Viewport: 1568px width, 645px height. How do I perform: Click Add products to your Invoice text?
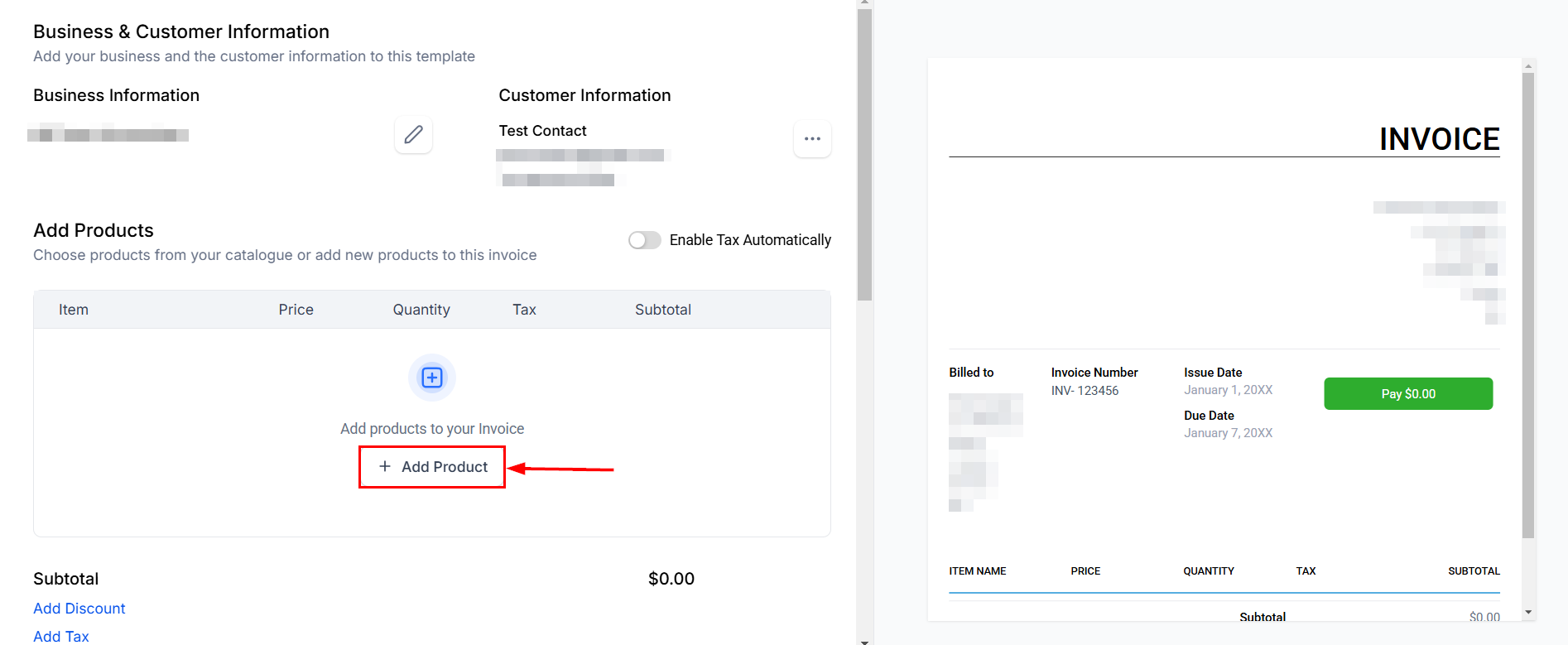tap(432, 429)
